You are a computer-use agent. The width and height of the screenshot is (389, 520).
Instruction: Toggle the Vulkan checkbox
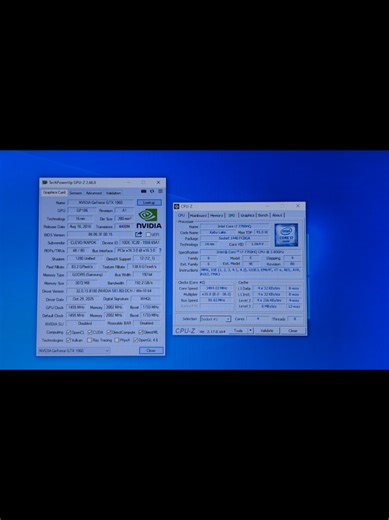[x=68, y=340]
